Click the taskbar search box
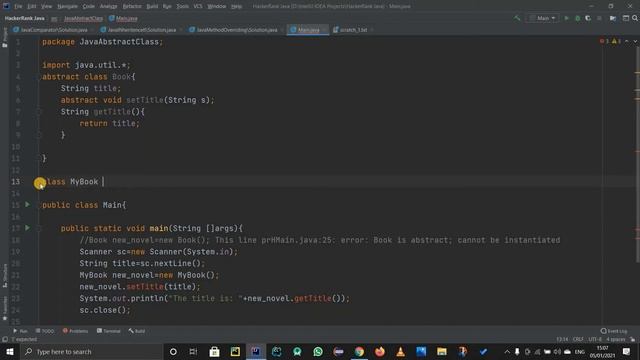This screenshot has height=360, width=640. [91, 351]
